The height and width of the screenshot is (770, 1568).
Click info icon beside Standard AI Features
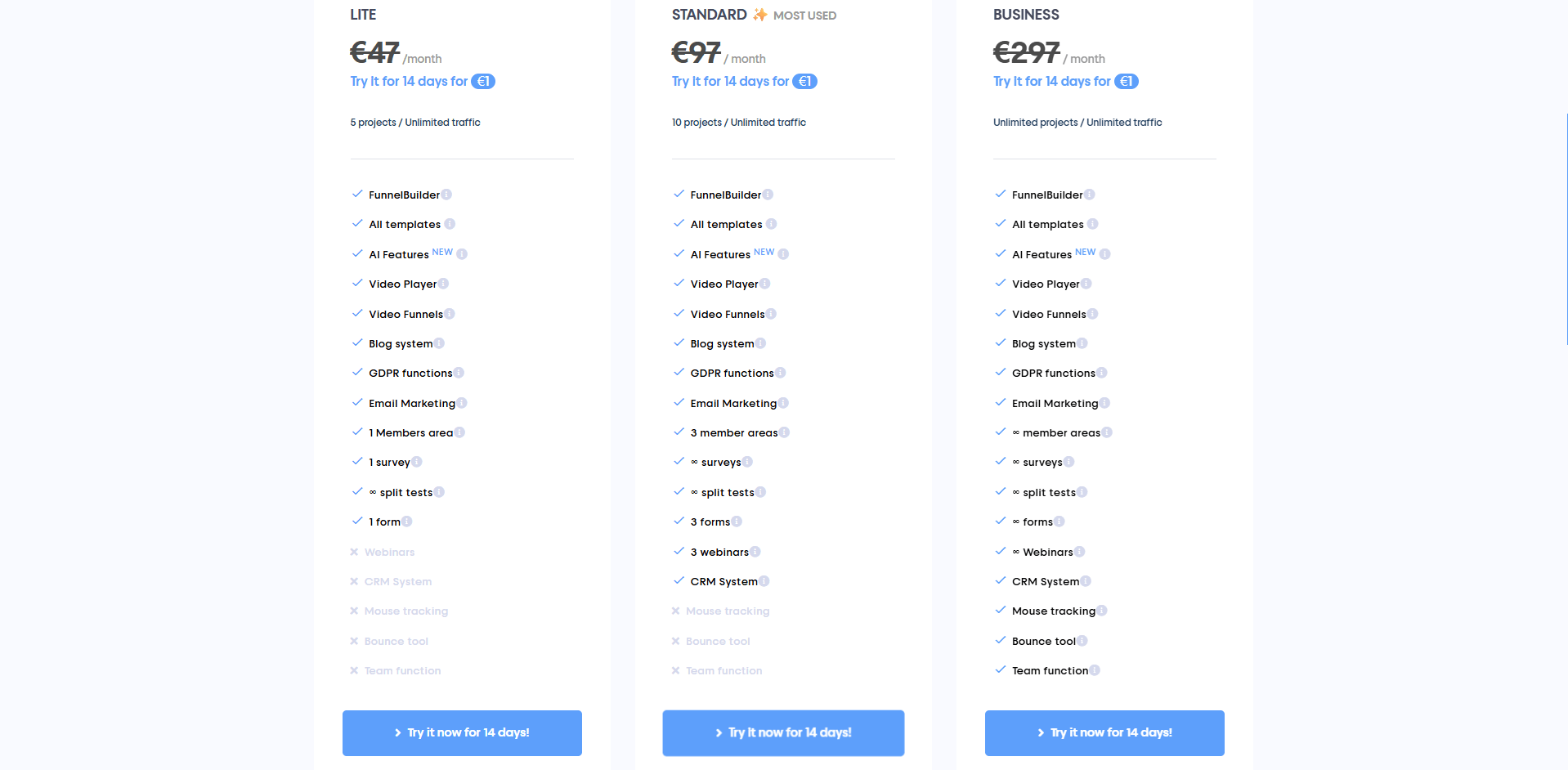pos(783,254)
